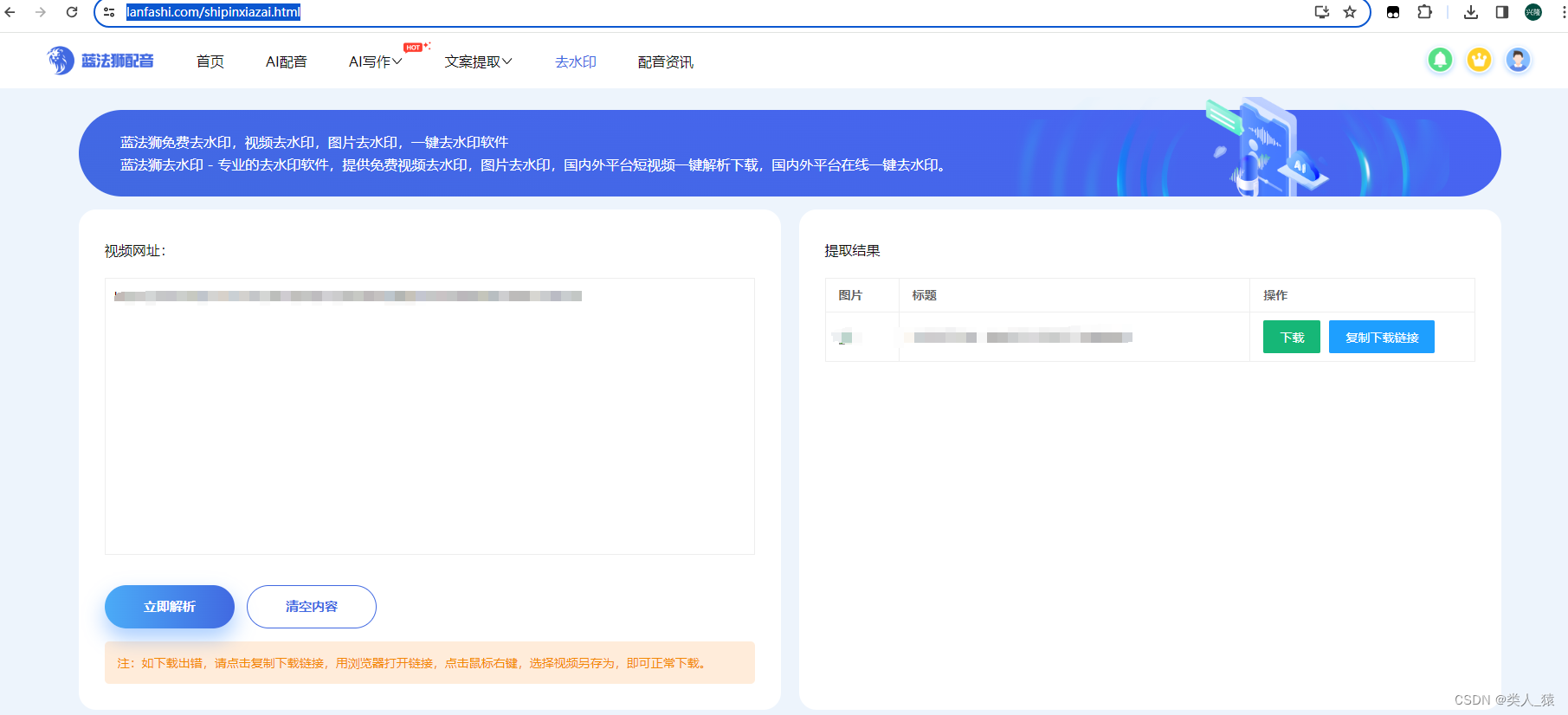The image size is (1568, 715).
Task: Click the address bar URL
Action: (213, 12)
